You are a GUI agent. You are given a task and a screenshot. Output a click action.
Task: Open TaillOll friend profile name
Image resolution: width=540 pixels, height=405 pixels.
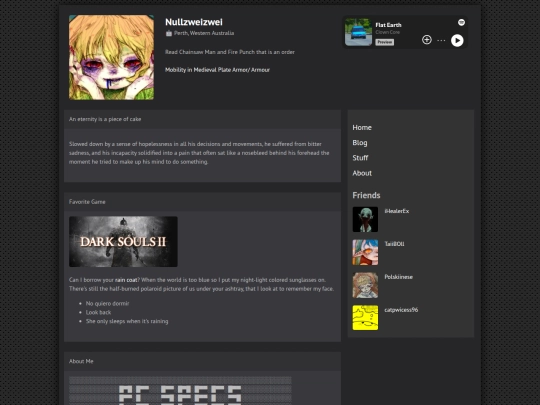394,244
